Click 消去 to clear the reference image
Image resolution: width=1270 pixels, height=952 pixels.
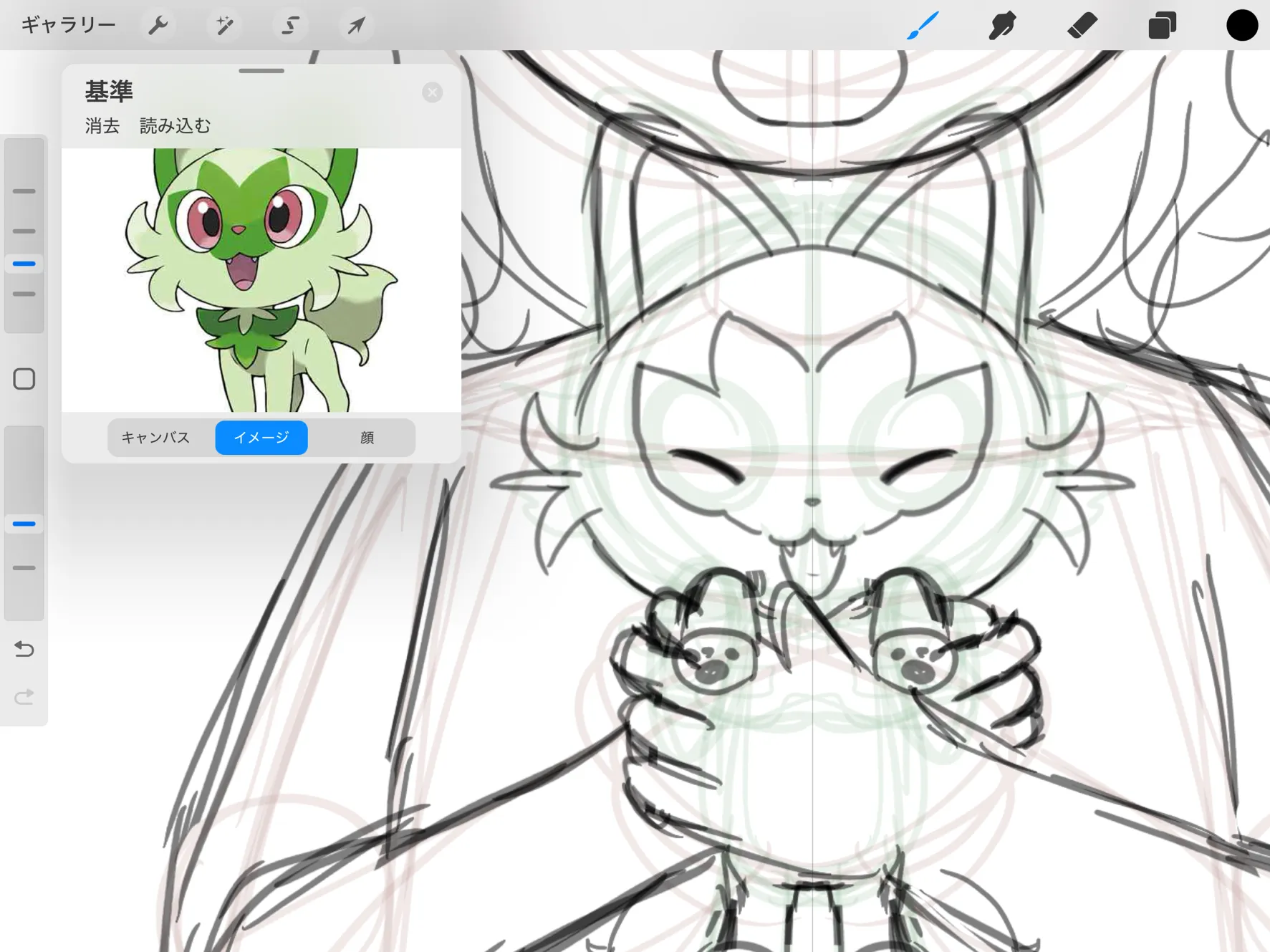102,126
